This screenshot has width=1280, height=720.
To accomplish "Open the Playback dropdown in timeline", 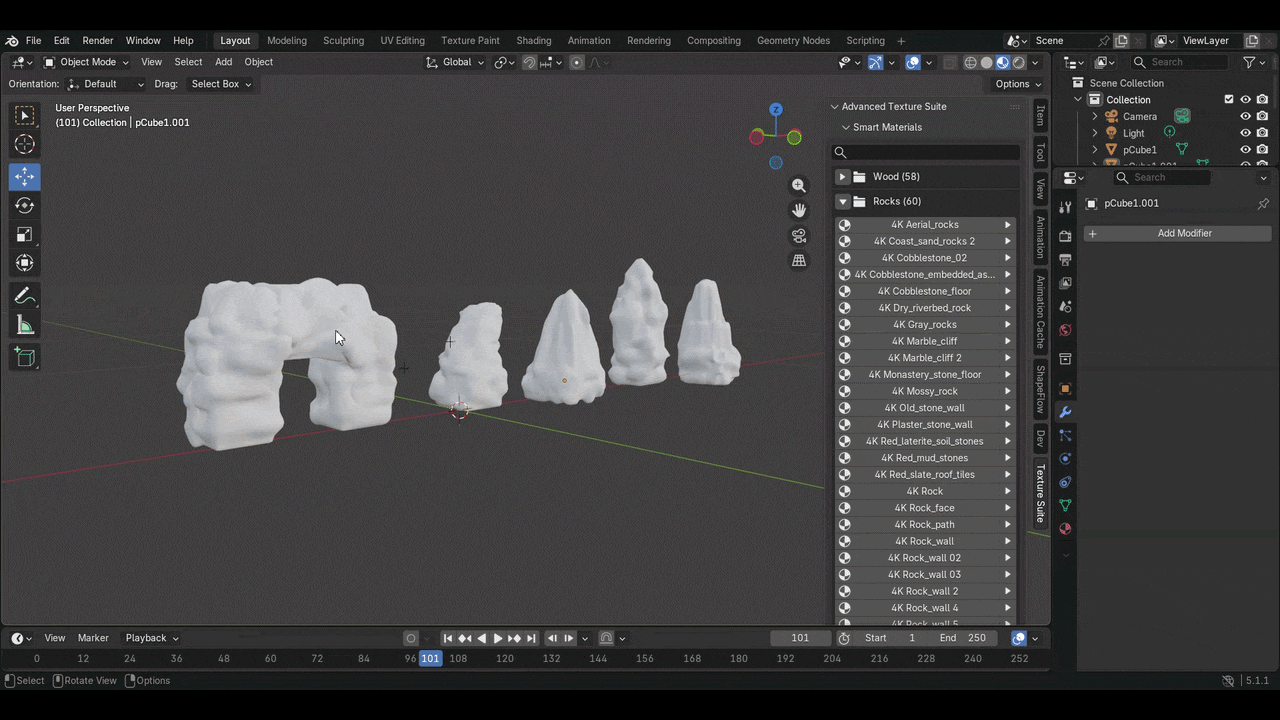I will pos(152,638).
